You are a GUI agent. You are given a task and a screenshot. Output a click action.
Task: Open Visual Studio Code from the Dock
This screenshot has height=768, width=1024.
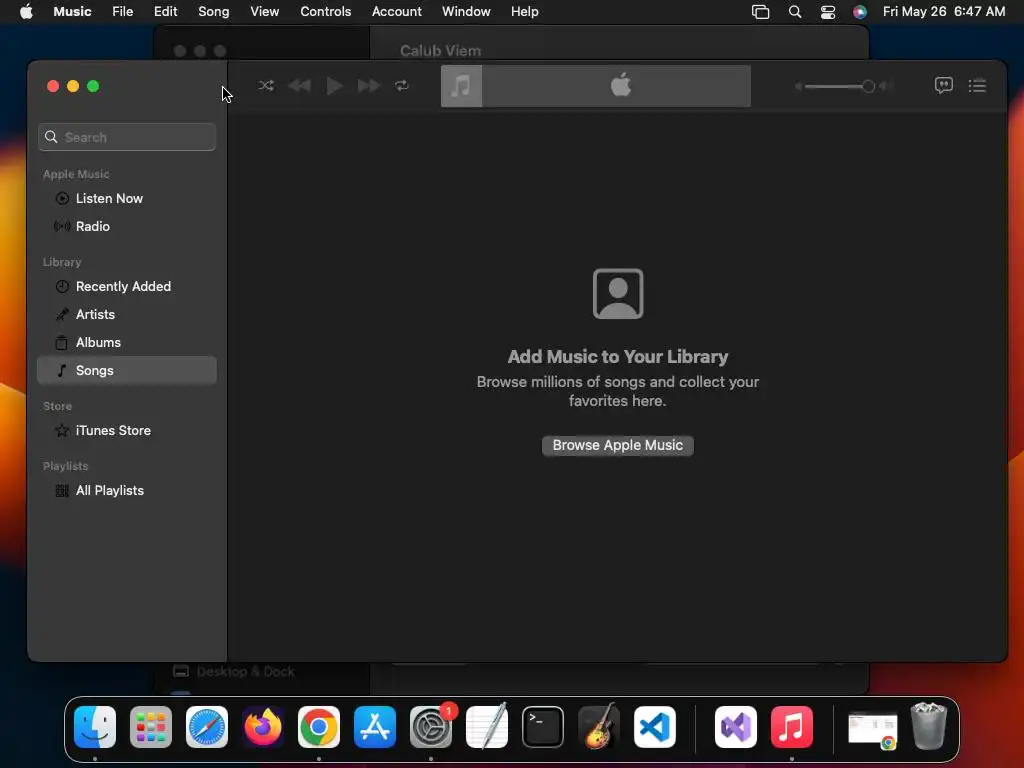click(655, 727)
